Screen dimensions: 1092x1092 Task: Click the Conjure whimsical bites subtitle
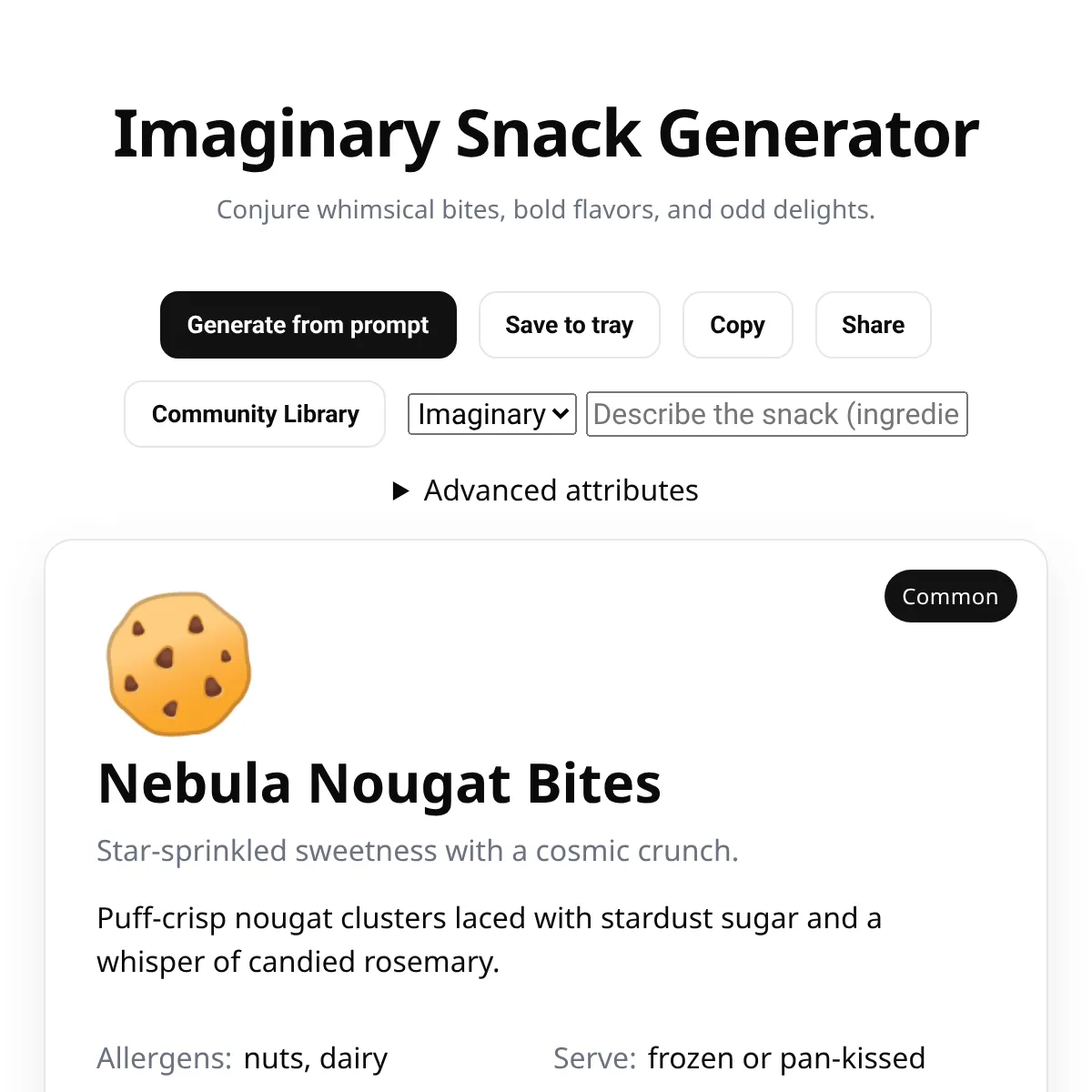(x=546, y=209)
